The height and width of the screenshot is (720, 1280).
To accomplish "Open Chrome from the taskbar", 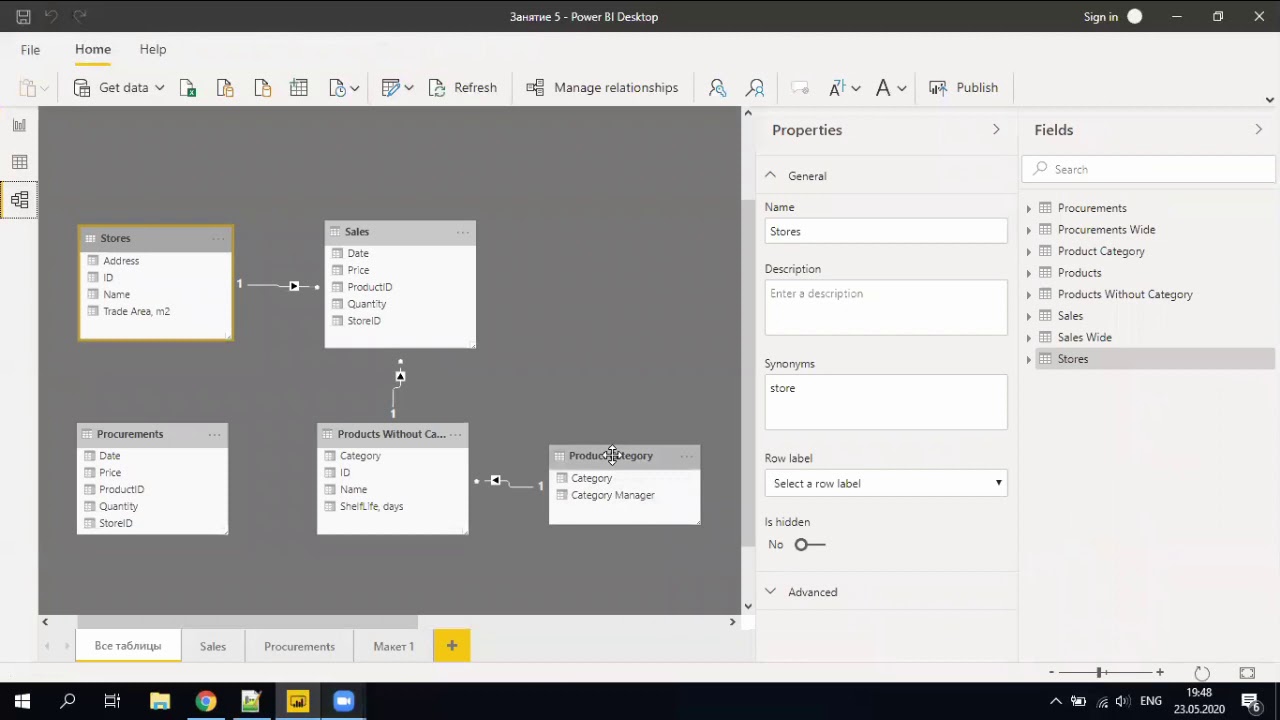I will point(205,701).
